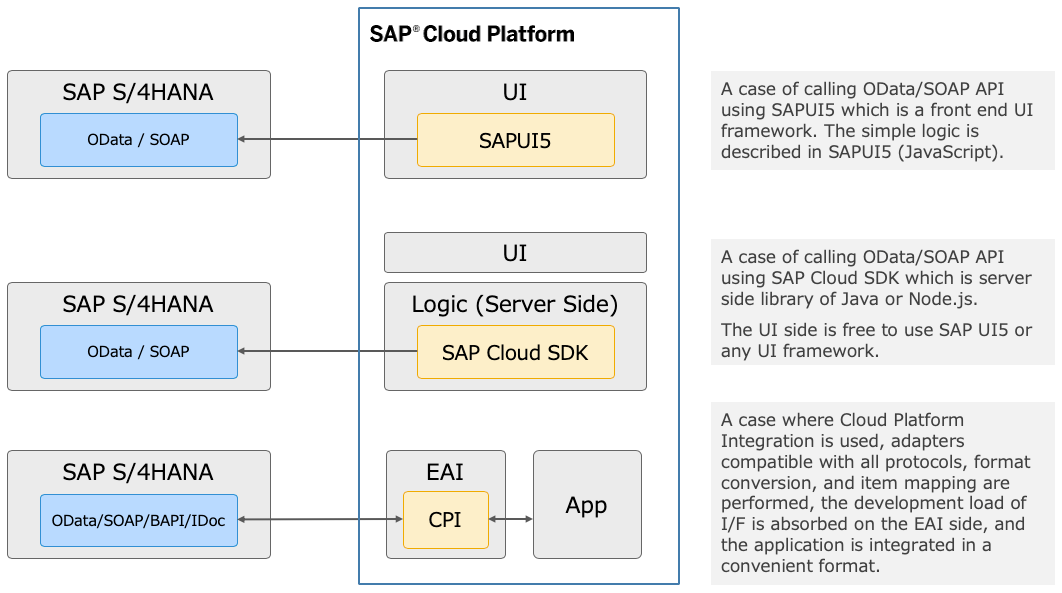Viewport: 1062px width, 593px height.
Task: Click the "SAP Cloud Platform" title
Action: pyautogui.click(x=471, y=34)
